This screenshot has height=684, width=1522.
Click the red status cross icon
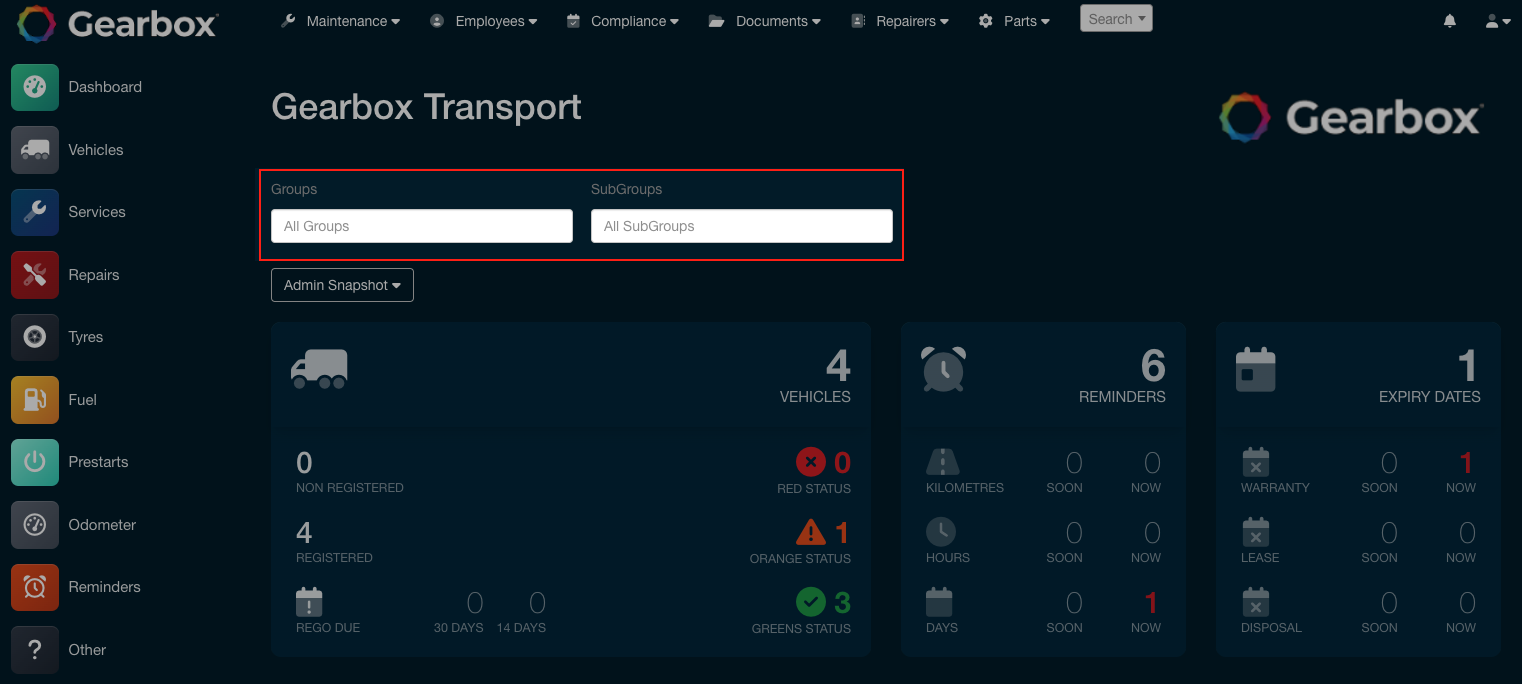(810, 462)
